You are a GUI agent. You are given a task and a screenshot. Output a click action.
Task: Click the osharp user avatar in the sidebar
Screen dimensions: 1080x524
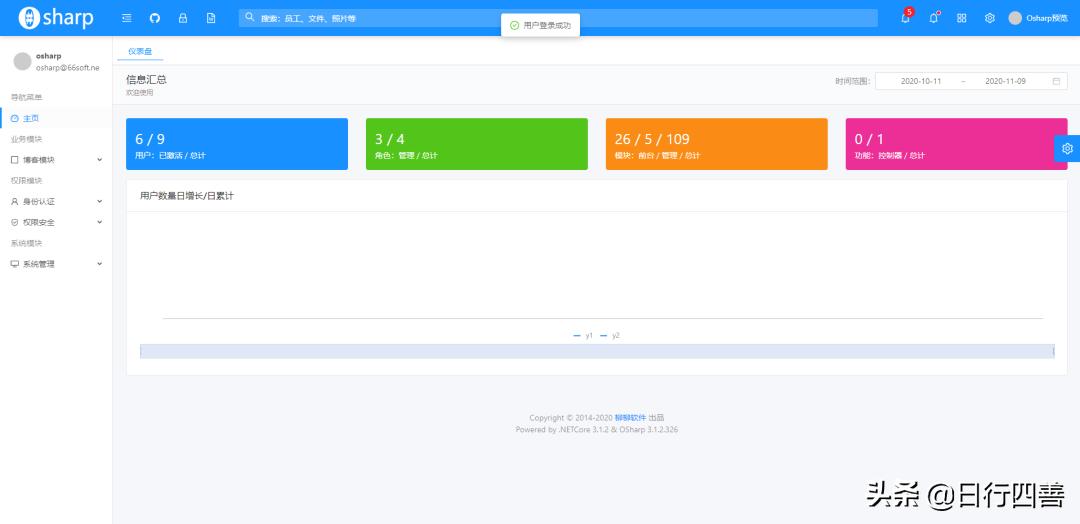(23, 61)
